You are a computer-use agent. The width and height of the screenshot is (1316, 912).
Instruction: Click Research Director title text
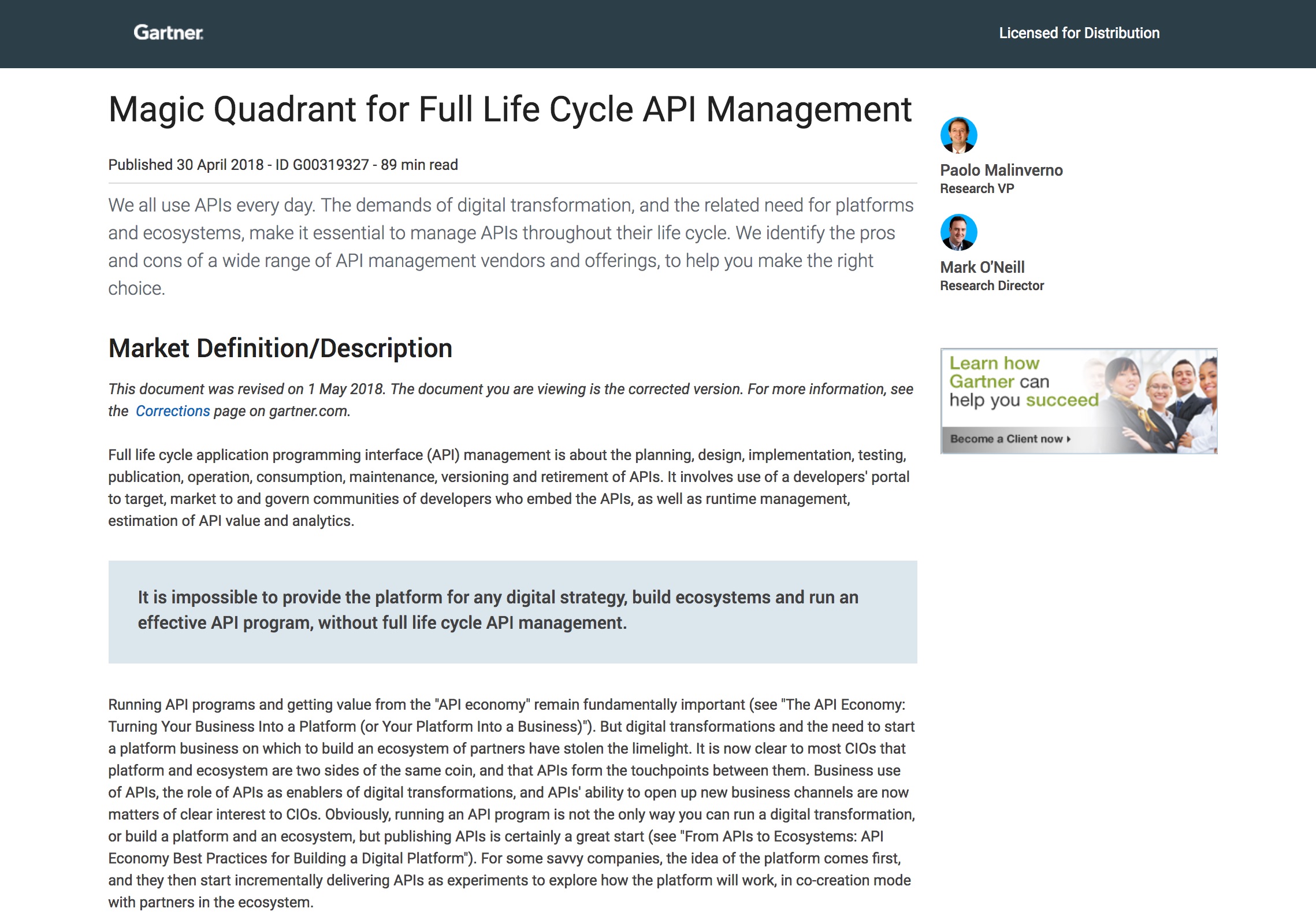[x=992, y=286]
